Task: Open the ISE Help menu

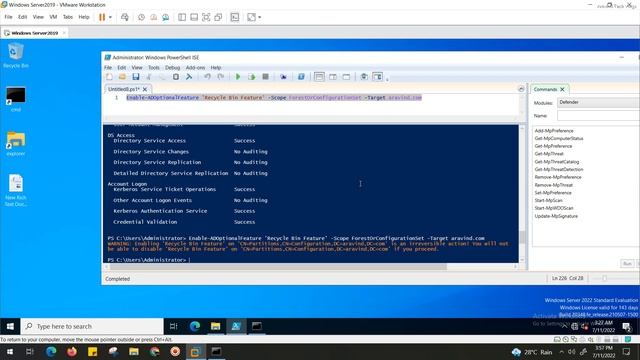Action: [x=216, y=67]
